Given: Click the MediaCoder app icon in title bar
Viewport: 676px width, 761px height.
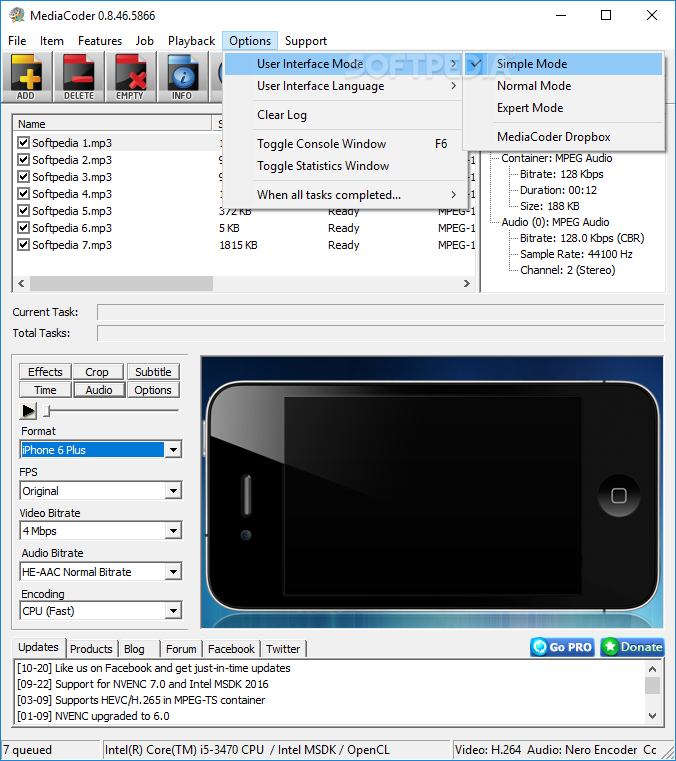Looking at the screenshot, I should click(17, 16).
